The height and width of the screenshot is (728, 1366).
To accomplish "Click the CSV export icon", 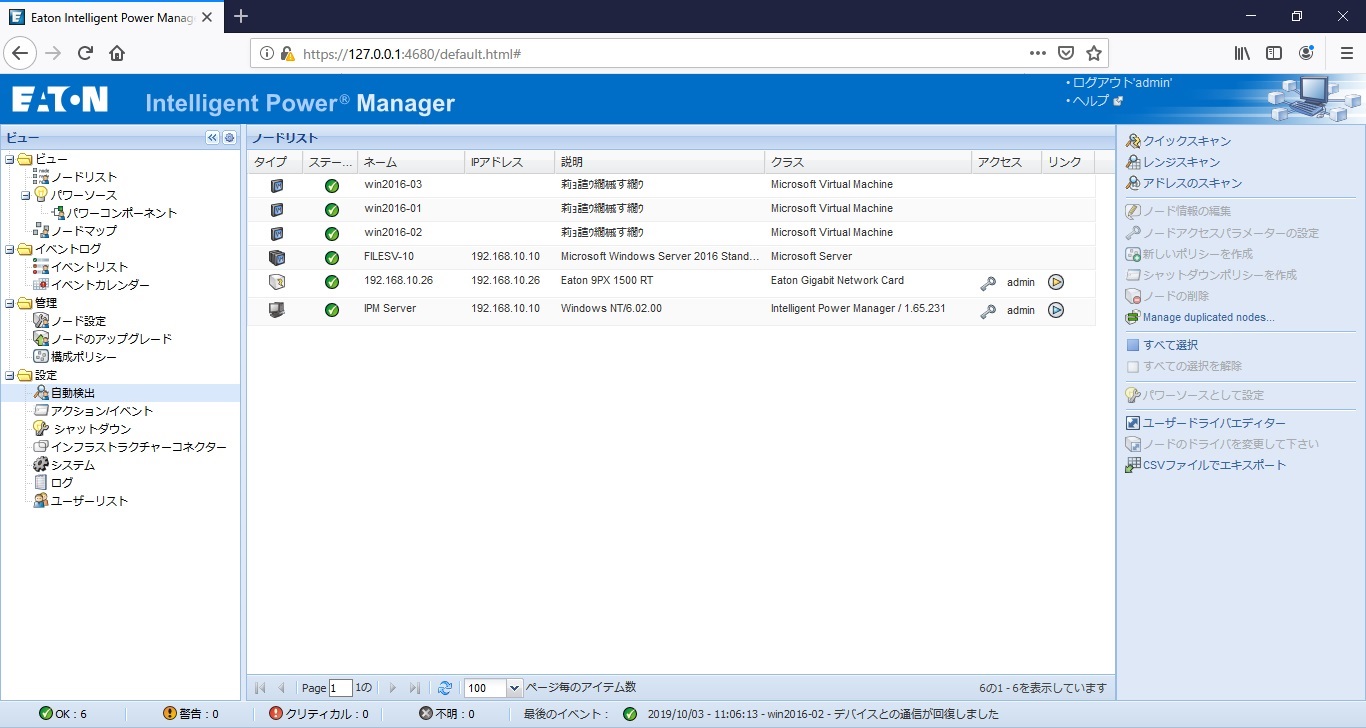I will click(x=1133, y=465).
